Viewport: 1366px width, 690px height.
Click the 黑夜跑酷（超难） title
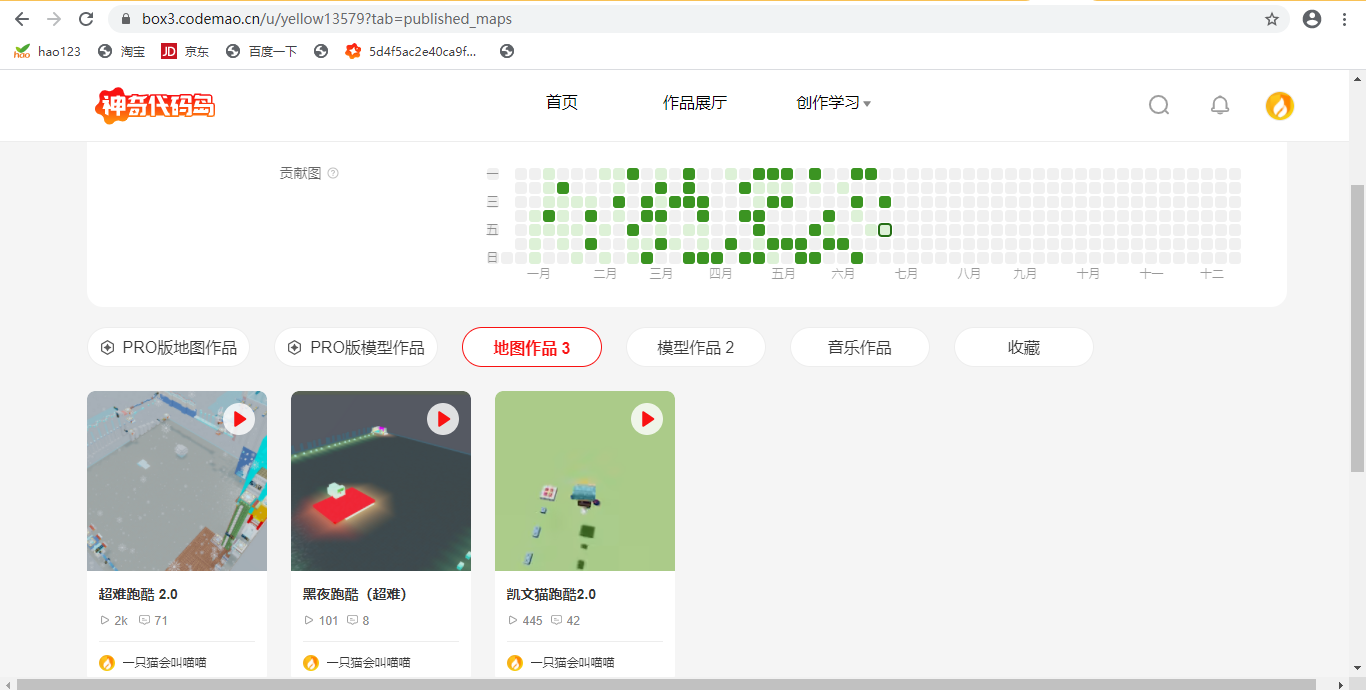pos(355,594)
